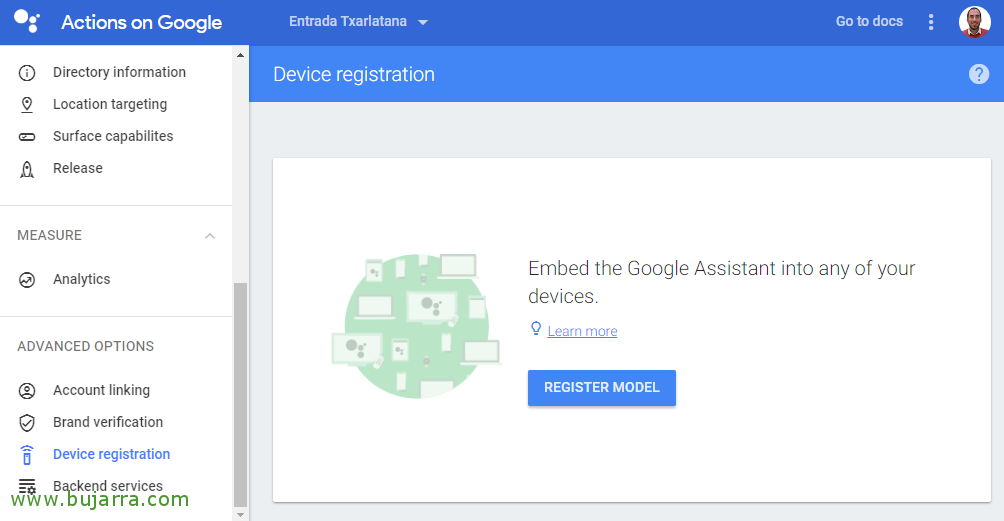The height and width of the screenshot is (521, 1004).
Task: Collapse the MEASURE section chevron
Action: pos(210,236)
